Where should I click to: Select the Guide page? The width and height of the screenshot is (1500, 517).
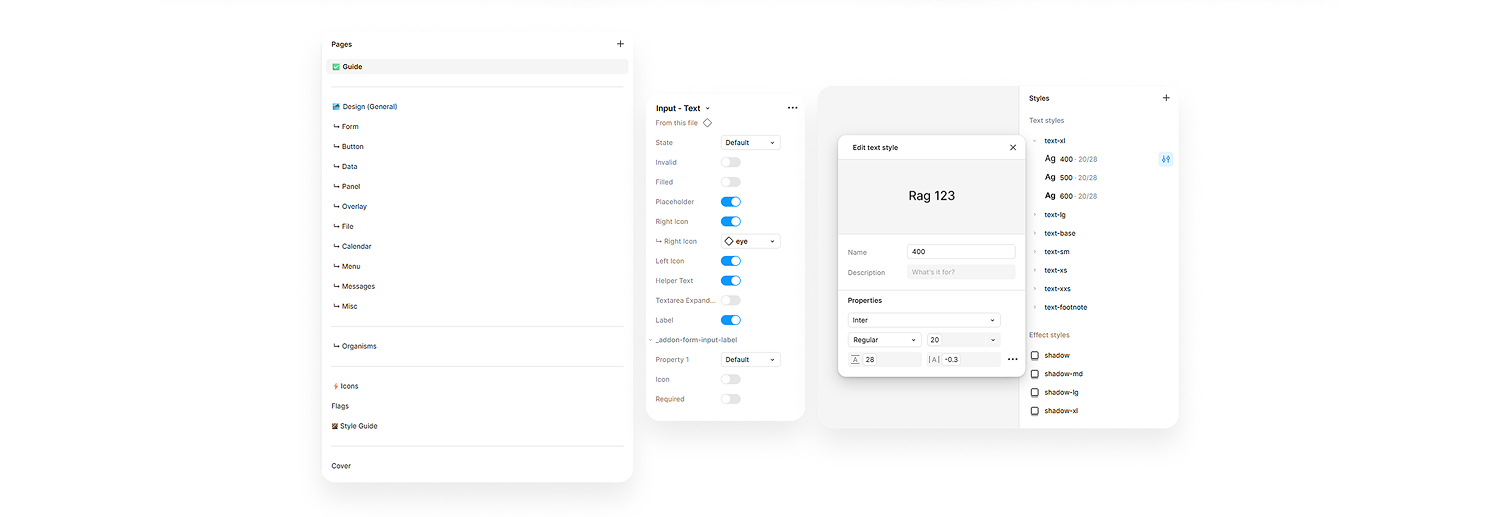(x=352, y=67)
